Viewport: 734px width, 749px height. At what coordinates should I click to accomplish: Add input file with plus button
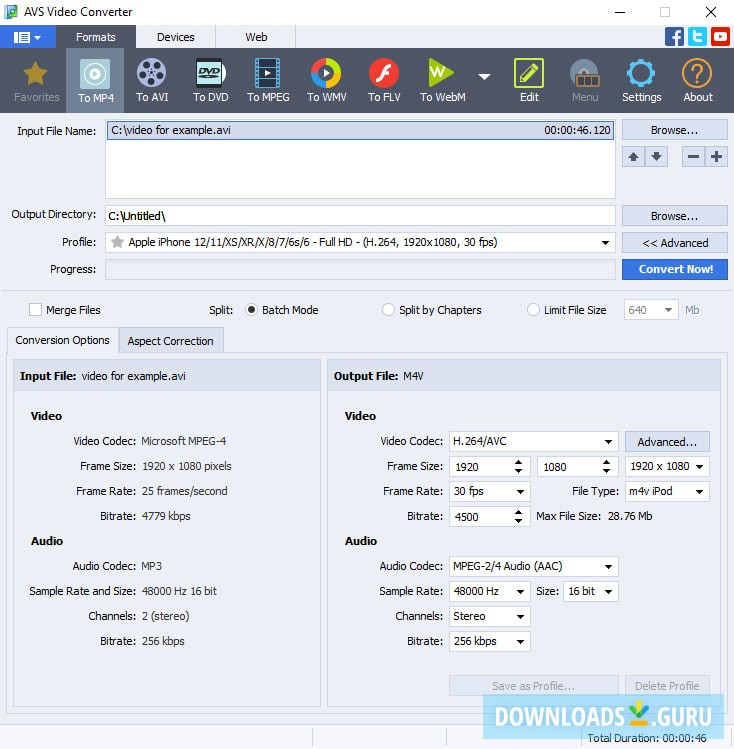(716, 157)
